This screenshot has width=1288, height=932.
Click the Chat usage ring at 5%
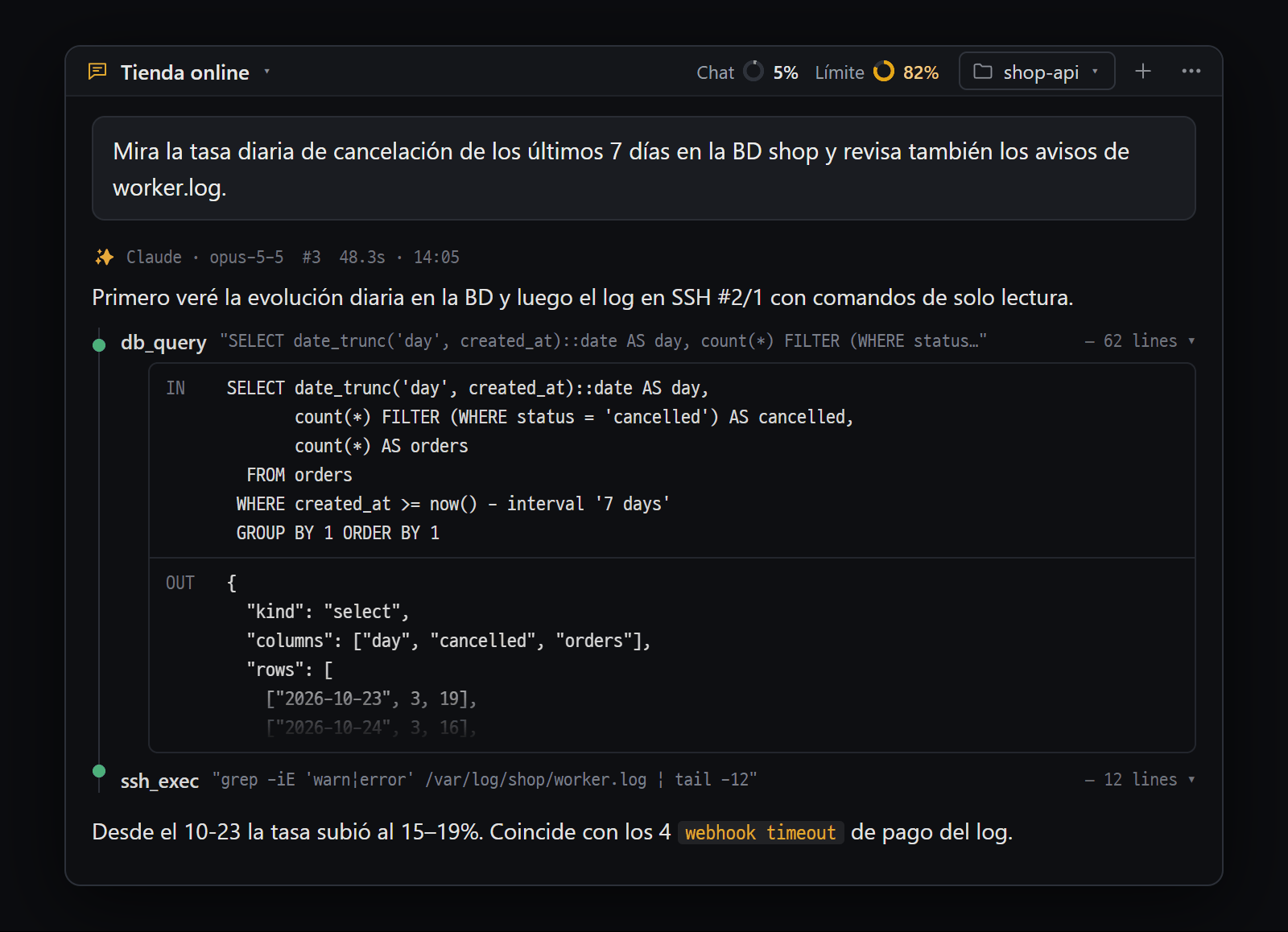point(753,72)
